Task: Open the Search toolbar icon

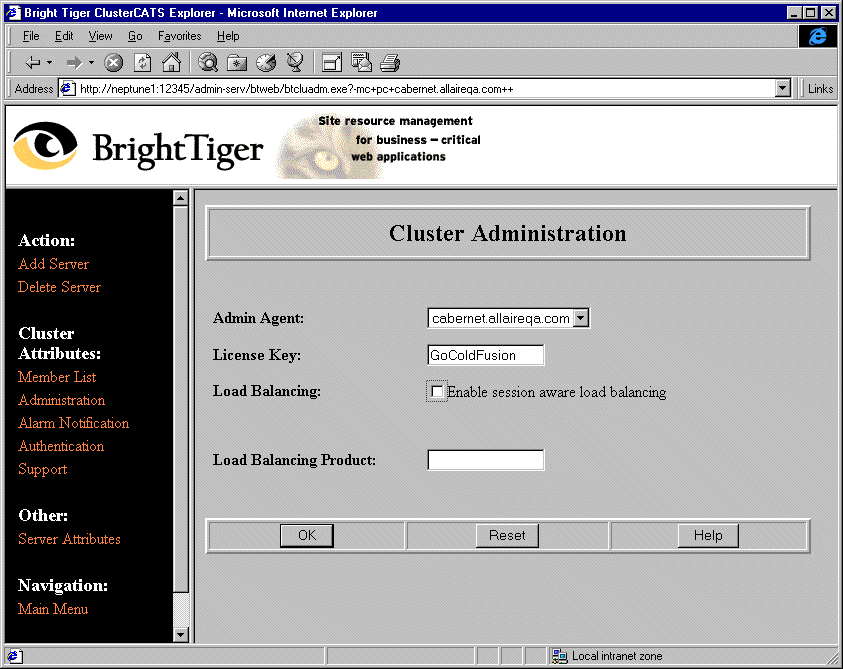Action: (208, 62)
